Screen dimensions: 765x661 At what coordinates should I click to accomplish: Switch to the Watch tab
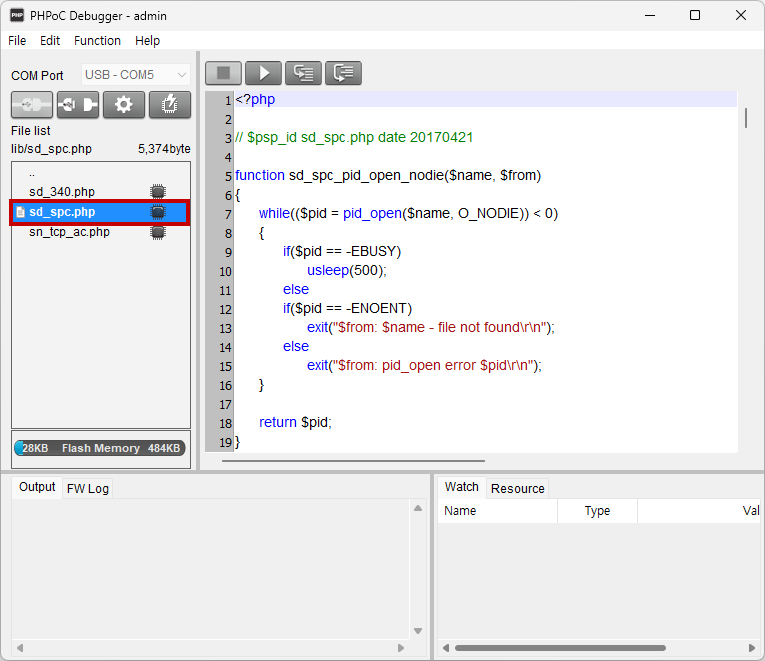462,487
